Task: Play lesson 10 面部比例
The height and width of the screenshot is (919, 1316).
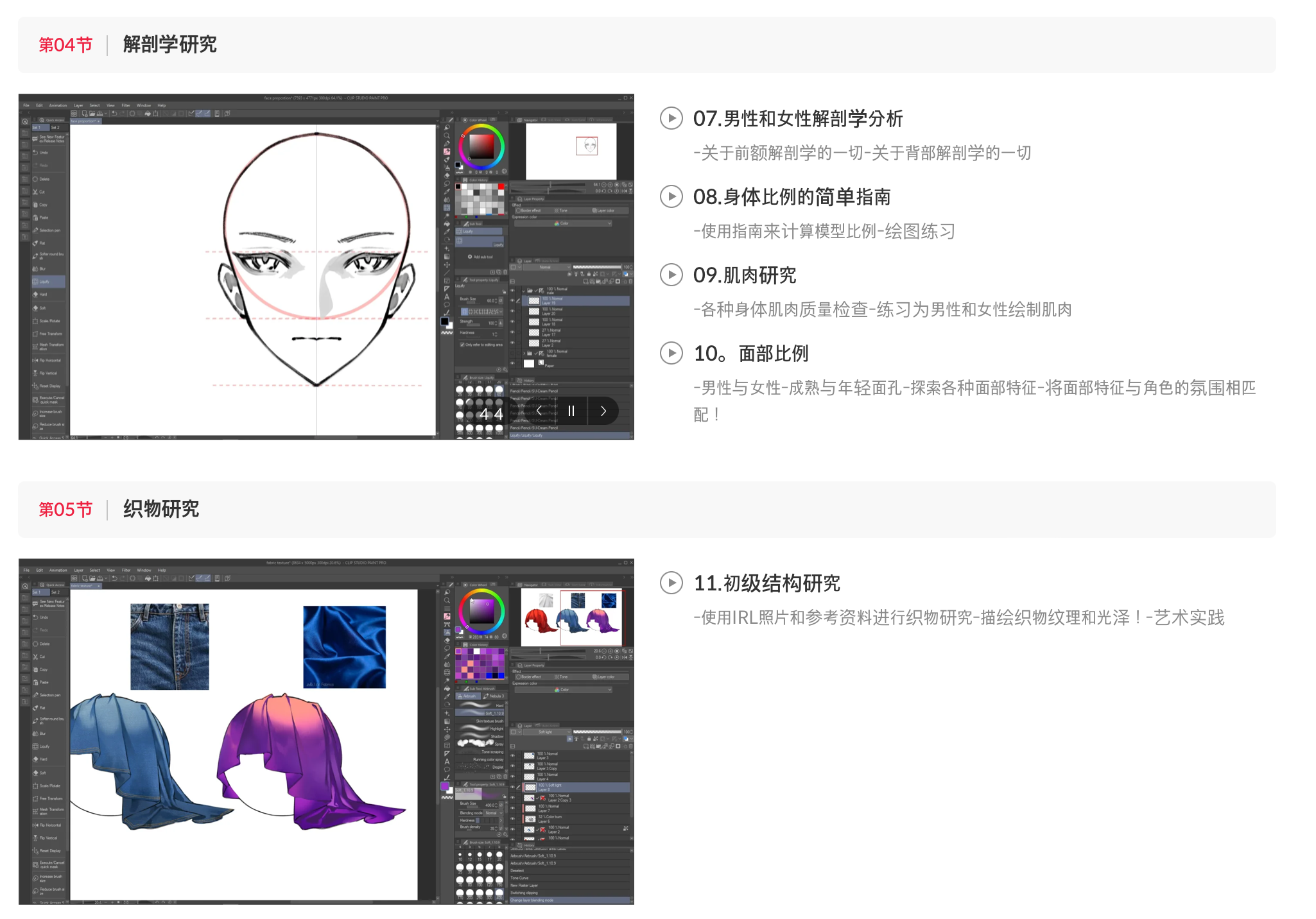Action: point(671,353)
